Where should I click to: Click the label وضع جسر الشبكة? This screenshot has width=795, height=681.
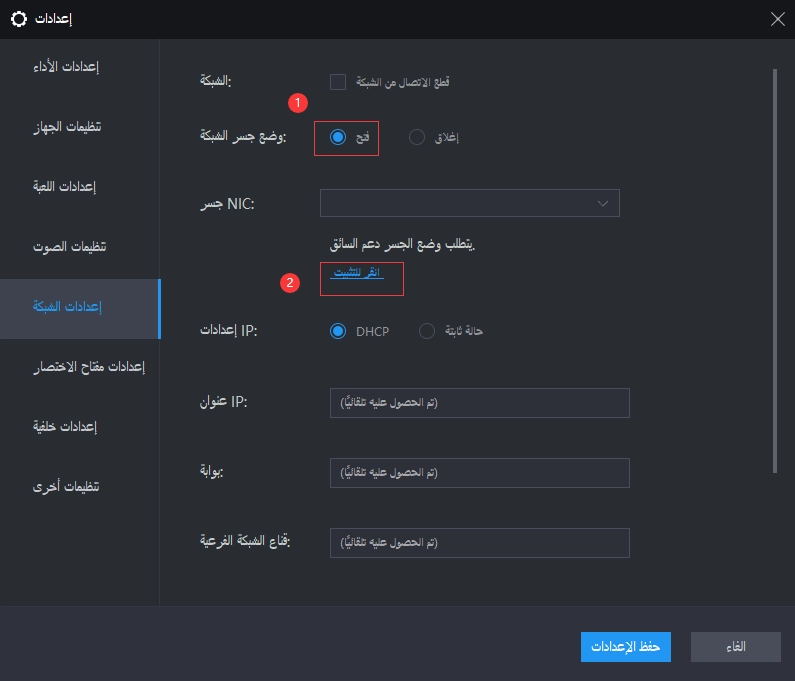[243, 136]
